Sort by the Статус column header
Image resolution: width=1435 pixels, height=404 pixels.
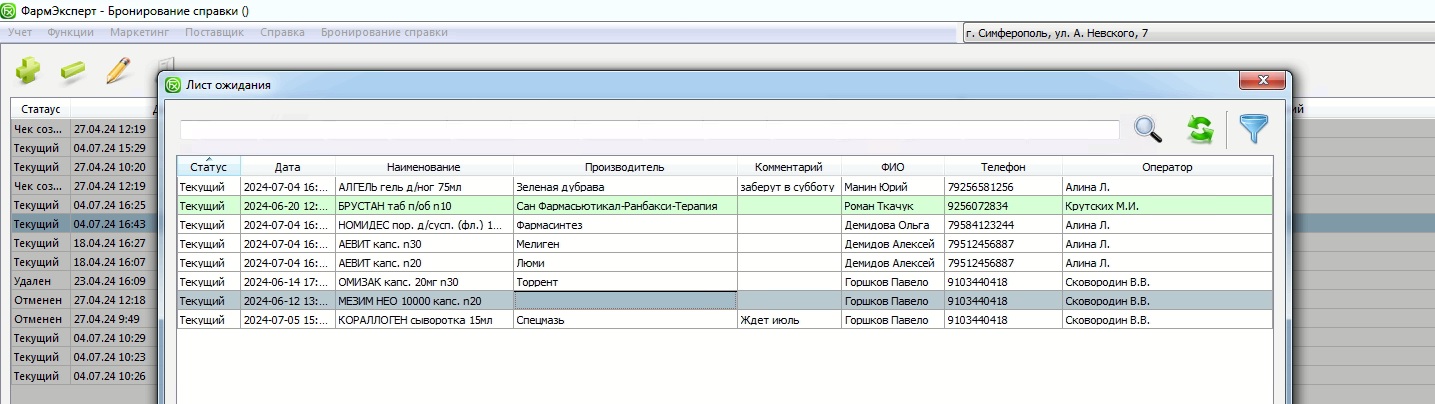coord(208,167)
